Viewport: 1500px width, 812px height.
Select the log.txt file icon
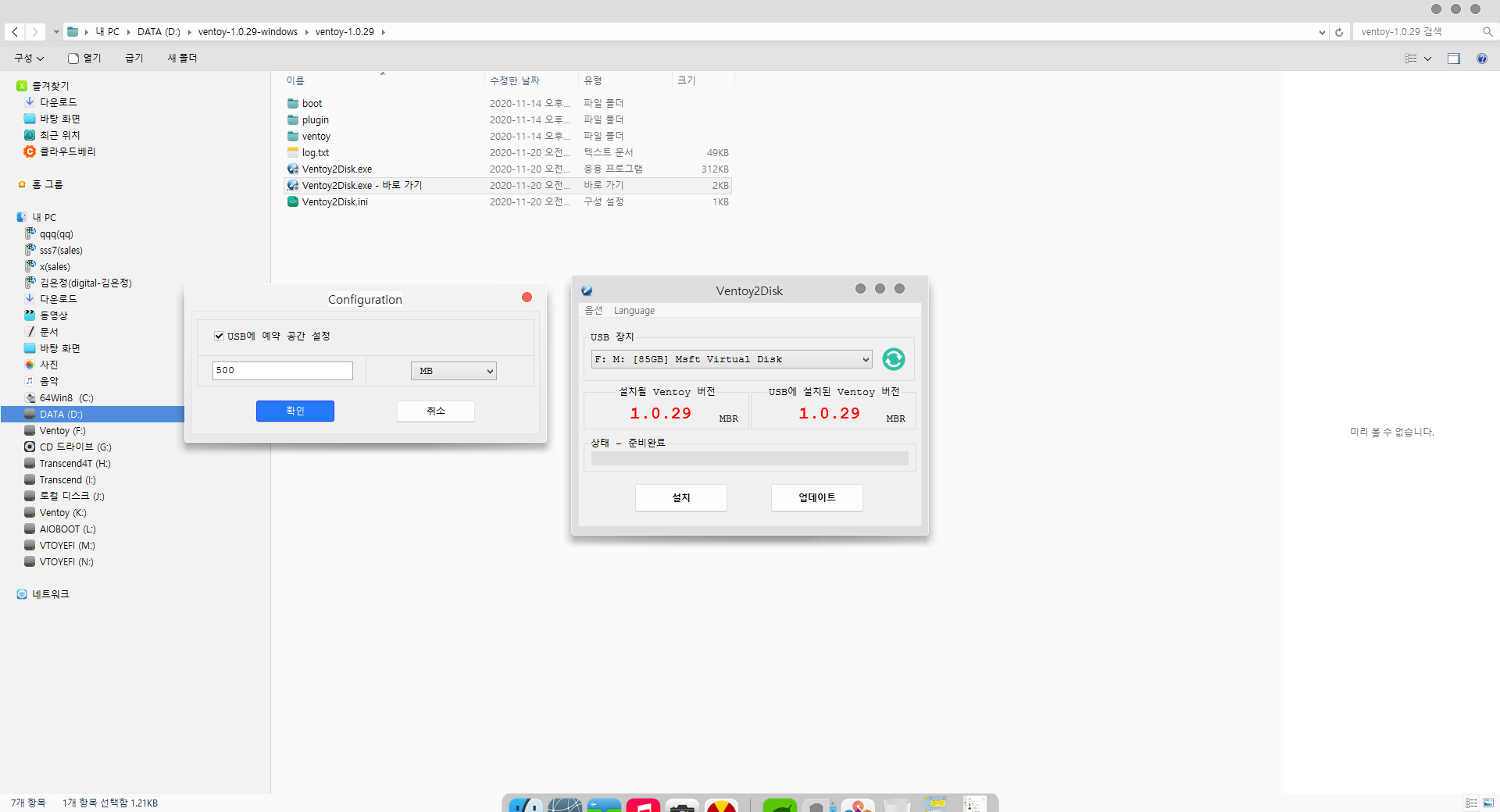pos(293,152)
